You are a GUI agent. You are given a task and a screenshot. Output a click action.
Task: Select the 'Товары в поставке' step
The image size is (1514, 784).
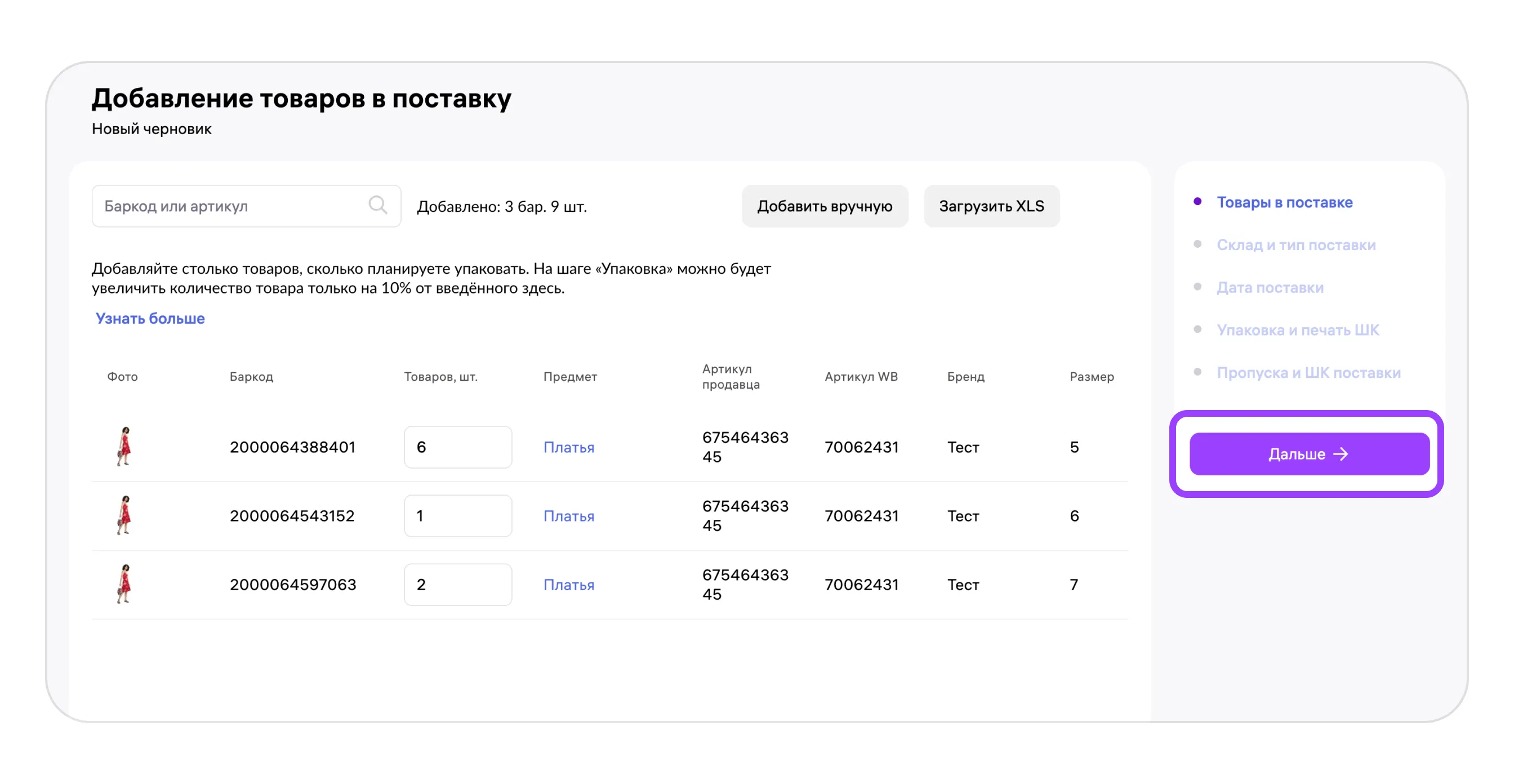coord(1284,202)
